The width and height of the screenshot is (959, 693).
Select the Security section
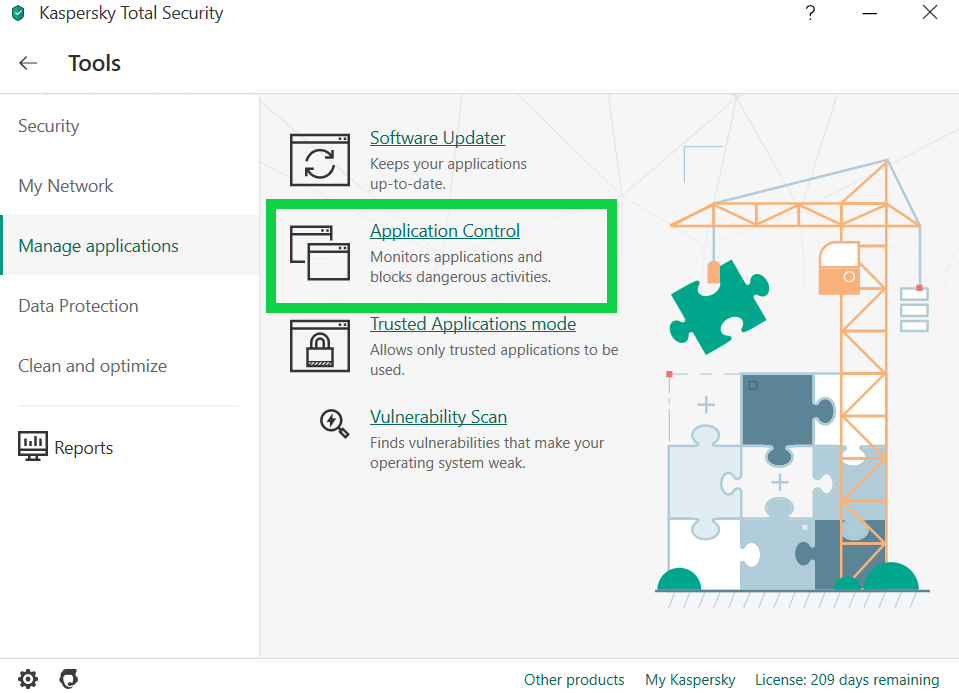(130, 126)
